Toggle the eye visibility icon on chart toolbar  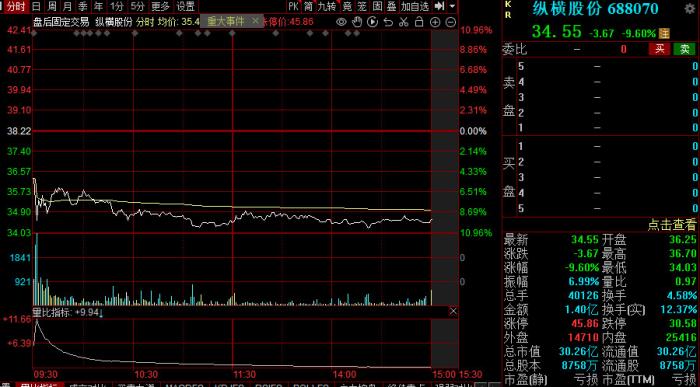pos(341,21)
